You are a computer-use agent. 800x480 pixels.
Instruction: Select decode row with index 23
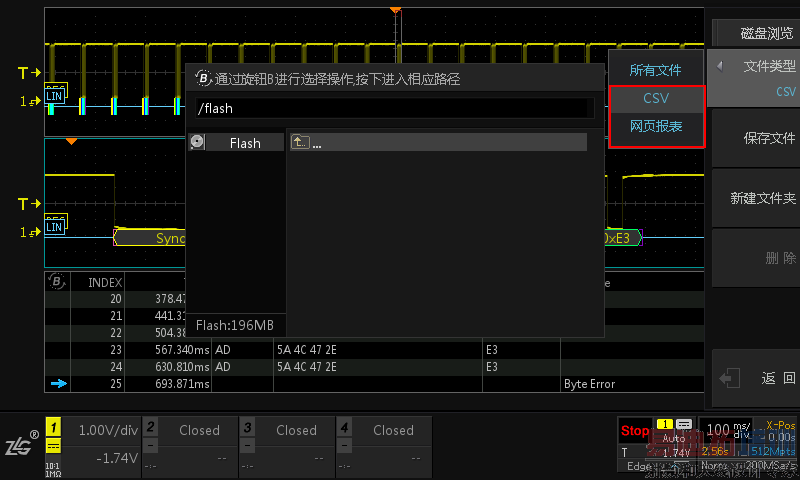pos(374,350)
